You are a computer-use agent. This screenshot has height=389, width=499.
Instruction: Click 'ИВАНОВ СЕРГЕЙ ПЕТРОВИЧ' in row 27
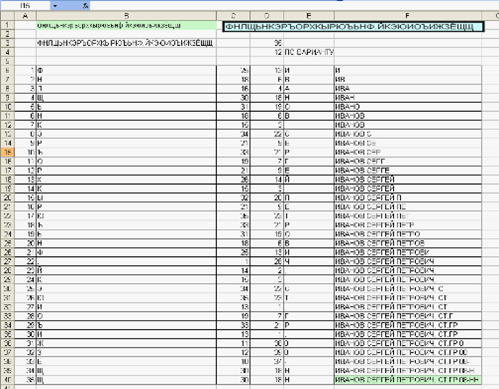[408, 261]
